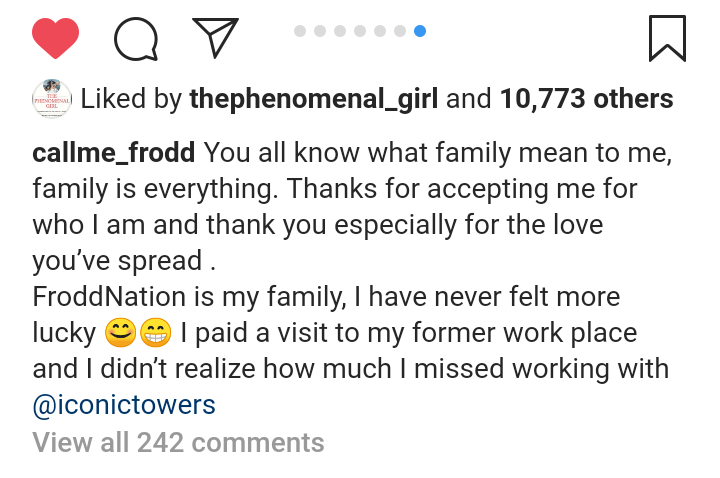Open comments with the speech bubble icon
Viewport: 720px width, 478px height.
pyautogui.click(x=136, y=39)
